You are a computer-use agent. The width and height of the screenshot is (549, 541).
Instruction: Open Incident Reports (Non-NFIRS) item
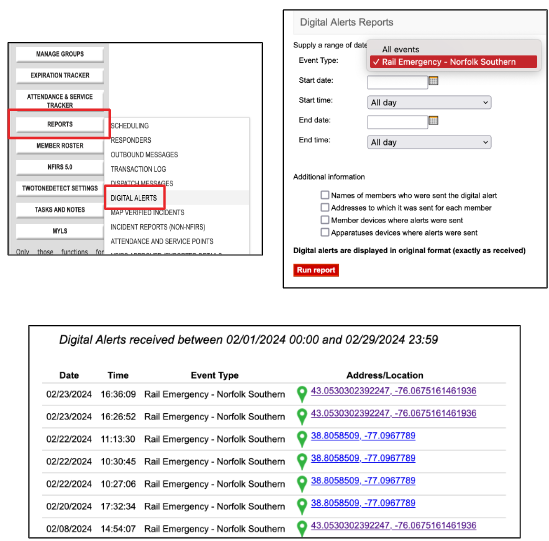click(158, 227)
